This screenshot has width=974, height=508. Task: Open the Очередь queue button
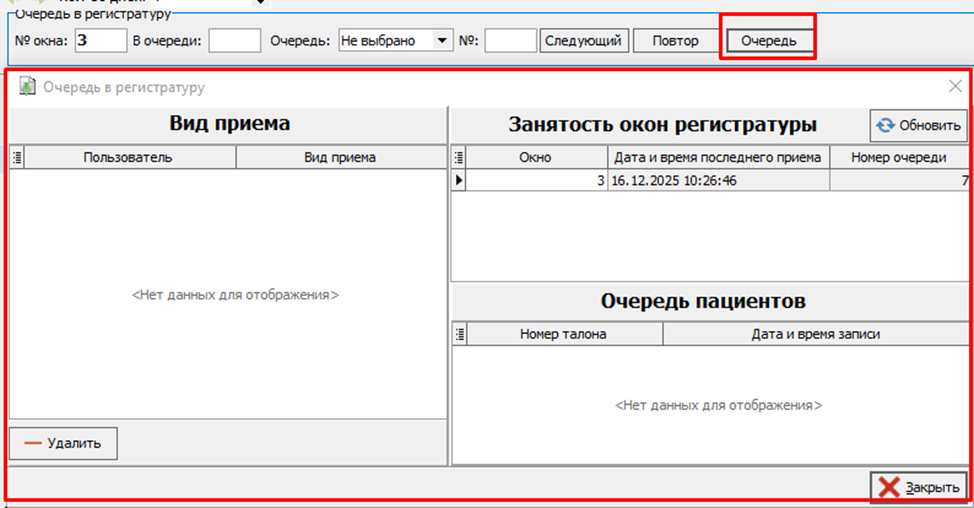(x=768, y=41)
